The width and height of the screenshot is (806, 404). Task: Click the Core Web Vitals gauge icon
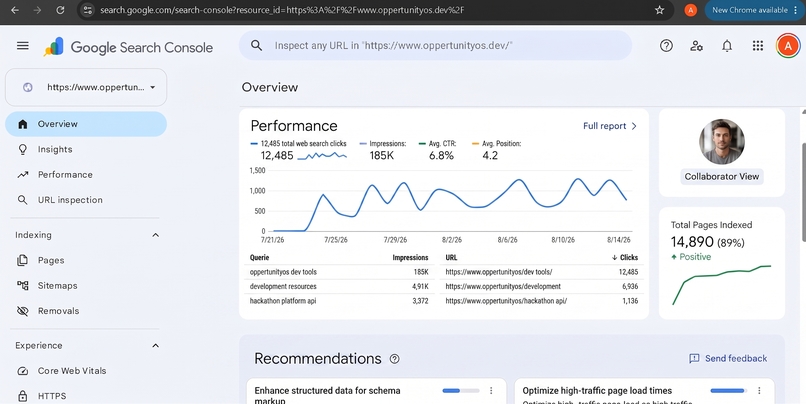(23, 371)
